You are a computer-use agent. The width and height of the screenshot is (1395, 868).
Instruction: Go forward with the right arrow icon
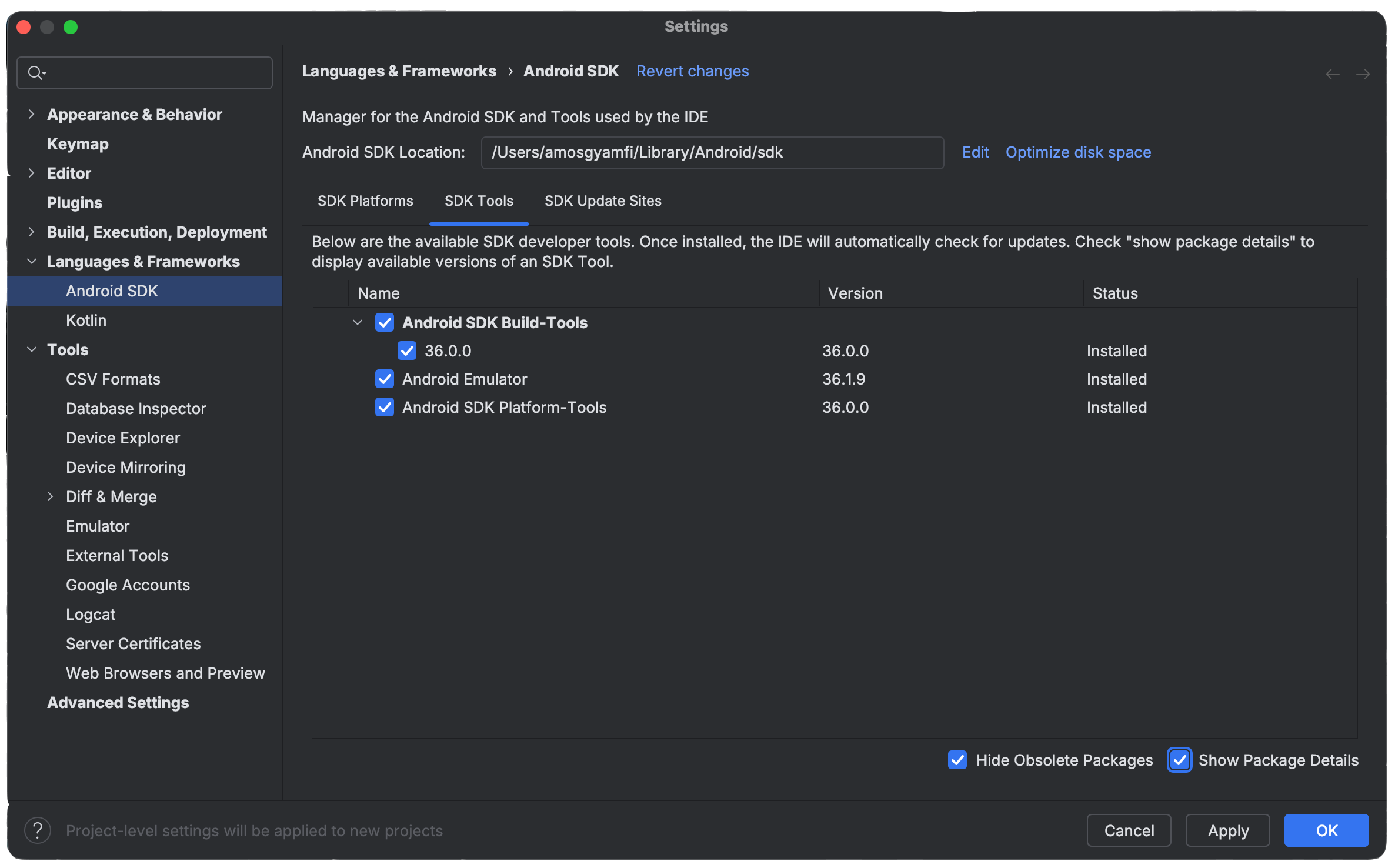(1363, 74)
